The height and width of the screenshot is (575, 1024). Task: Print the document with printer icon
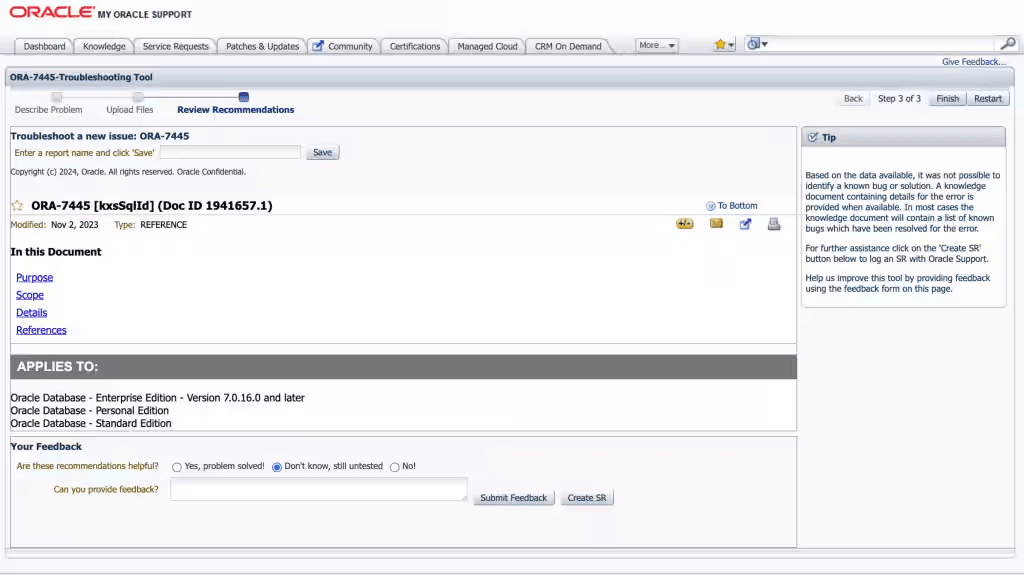[774, 224]
